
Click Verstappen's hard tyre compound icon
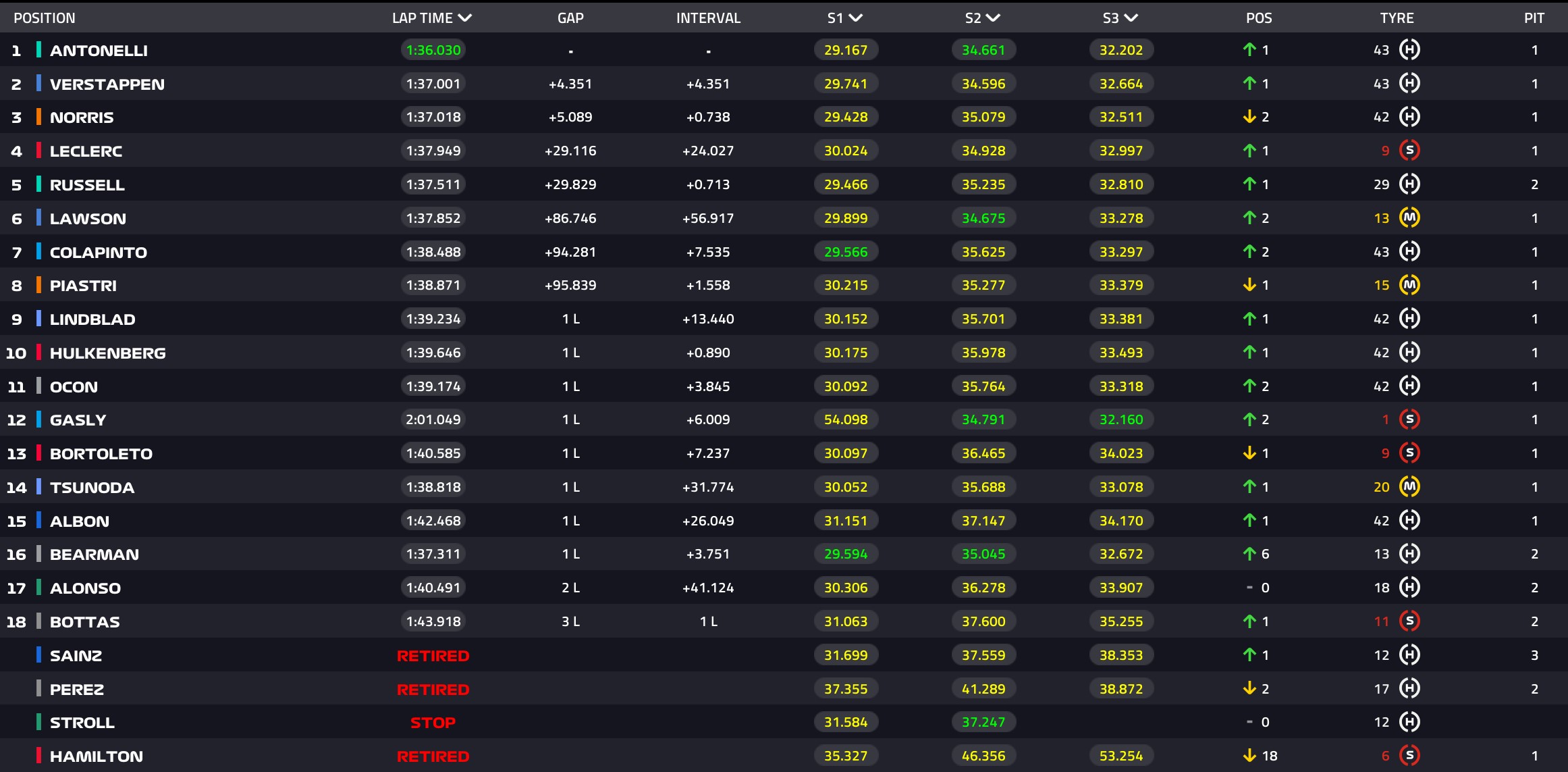point(1409,83)
